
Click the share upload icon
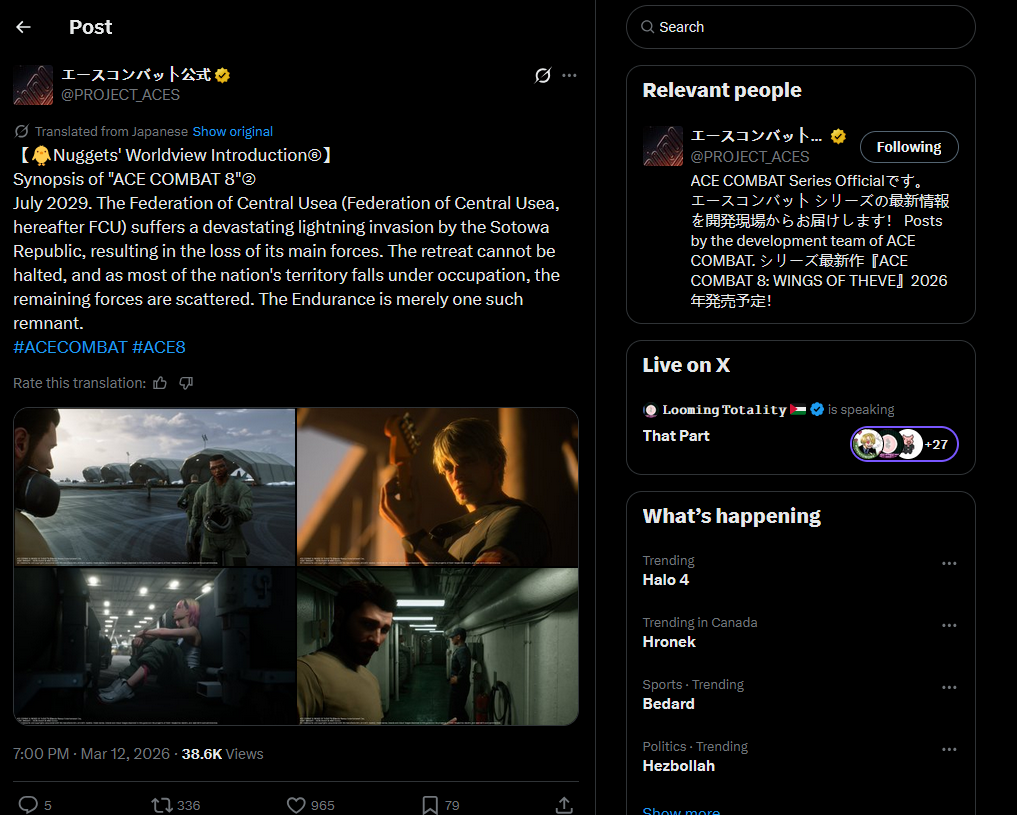(564, 805)
